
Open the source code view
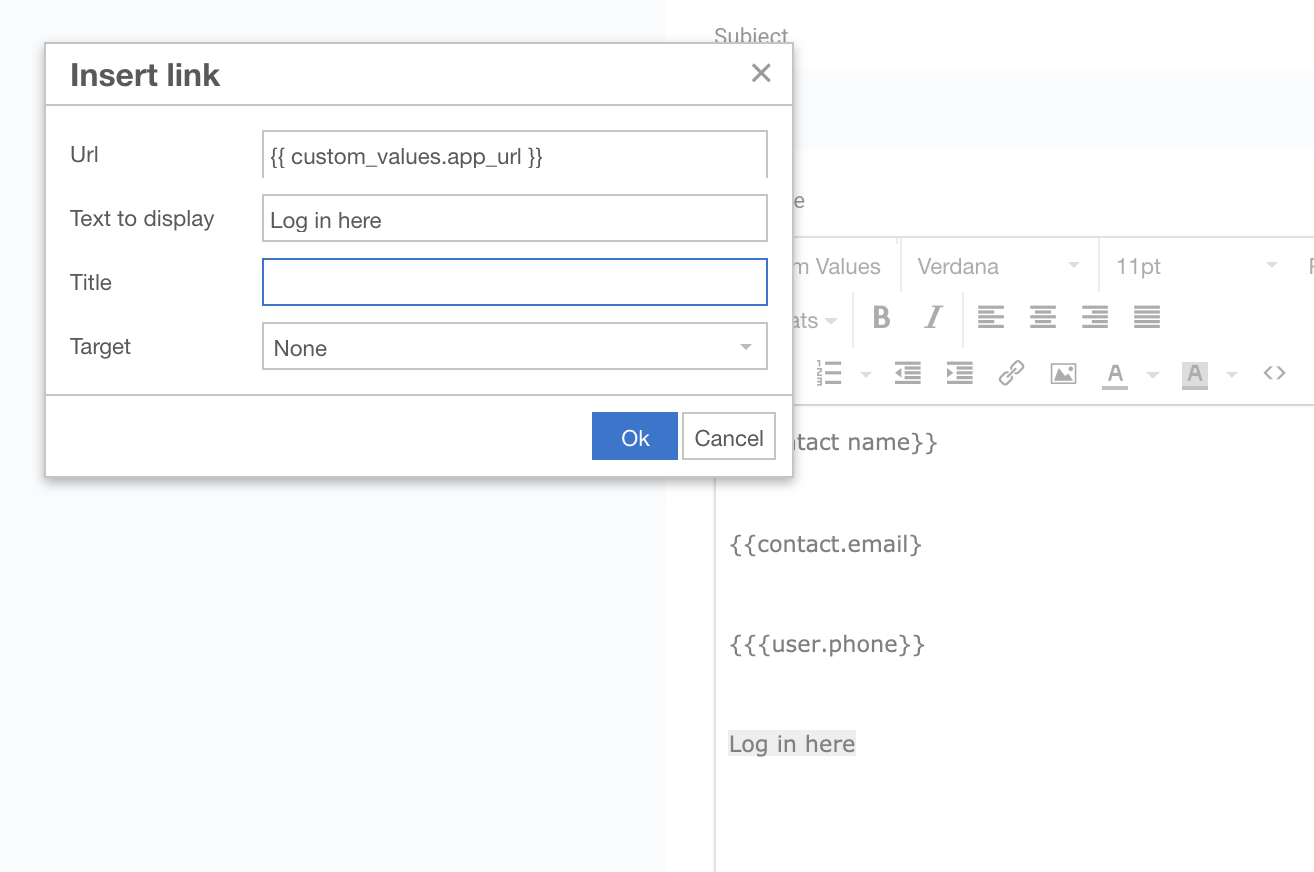pos(1274,373)
